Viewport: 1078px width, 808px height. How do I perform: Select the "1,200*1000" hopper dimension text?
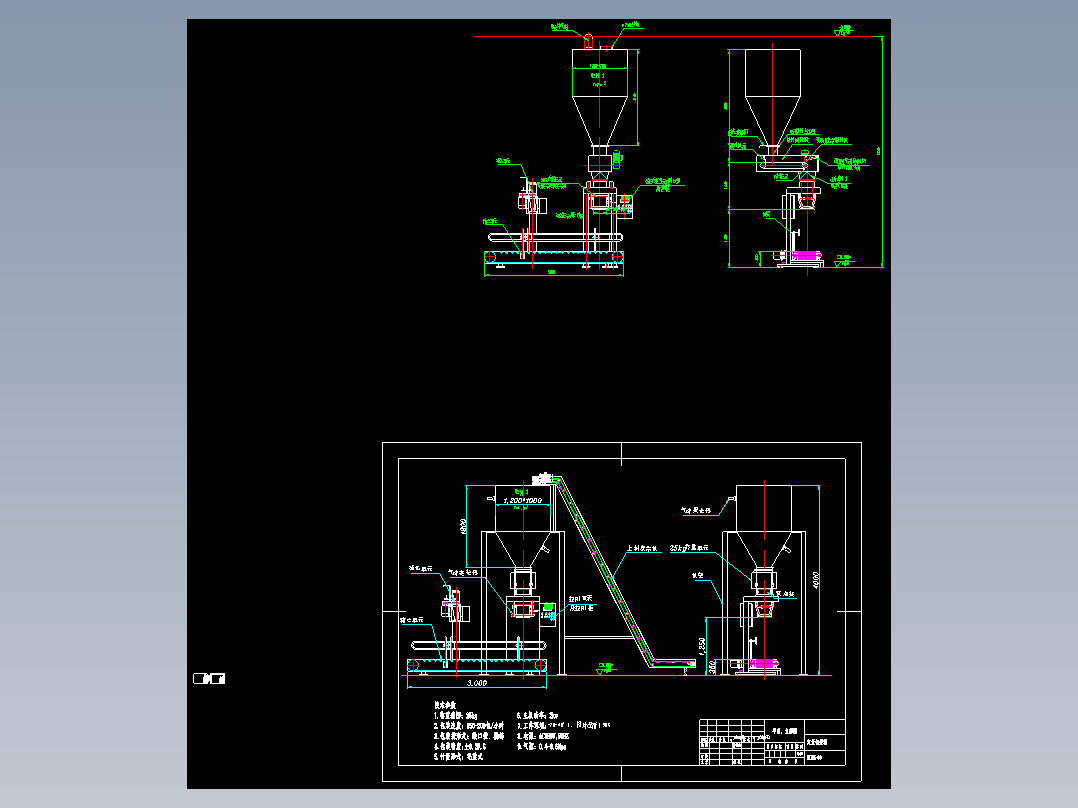tap(522, 501)
